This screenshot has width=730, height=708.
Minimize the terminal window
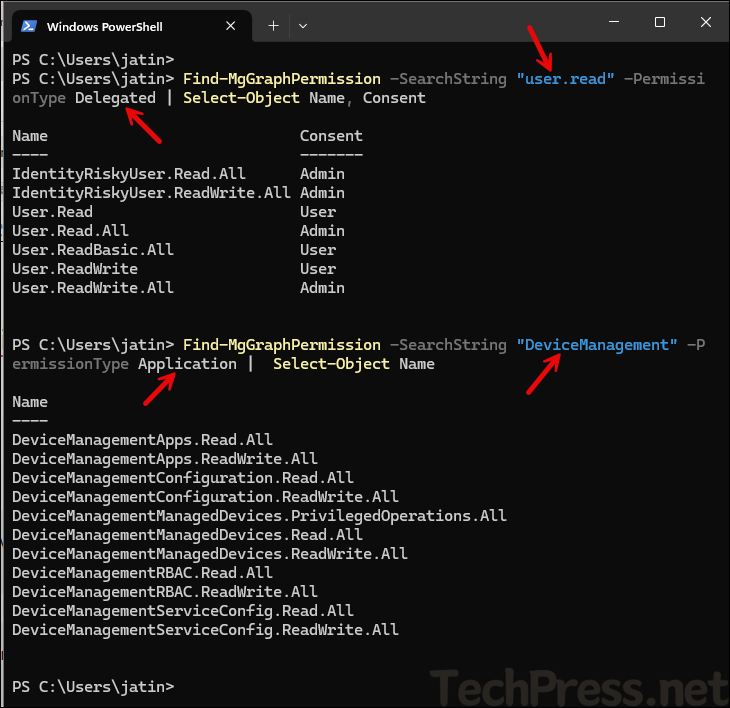point(611,22)
